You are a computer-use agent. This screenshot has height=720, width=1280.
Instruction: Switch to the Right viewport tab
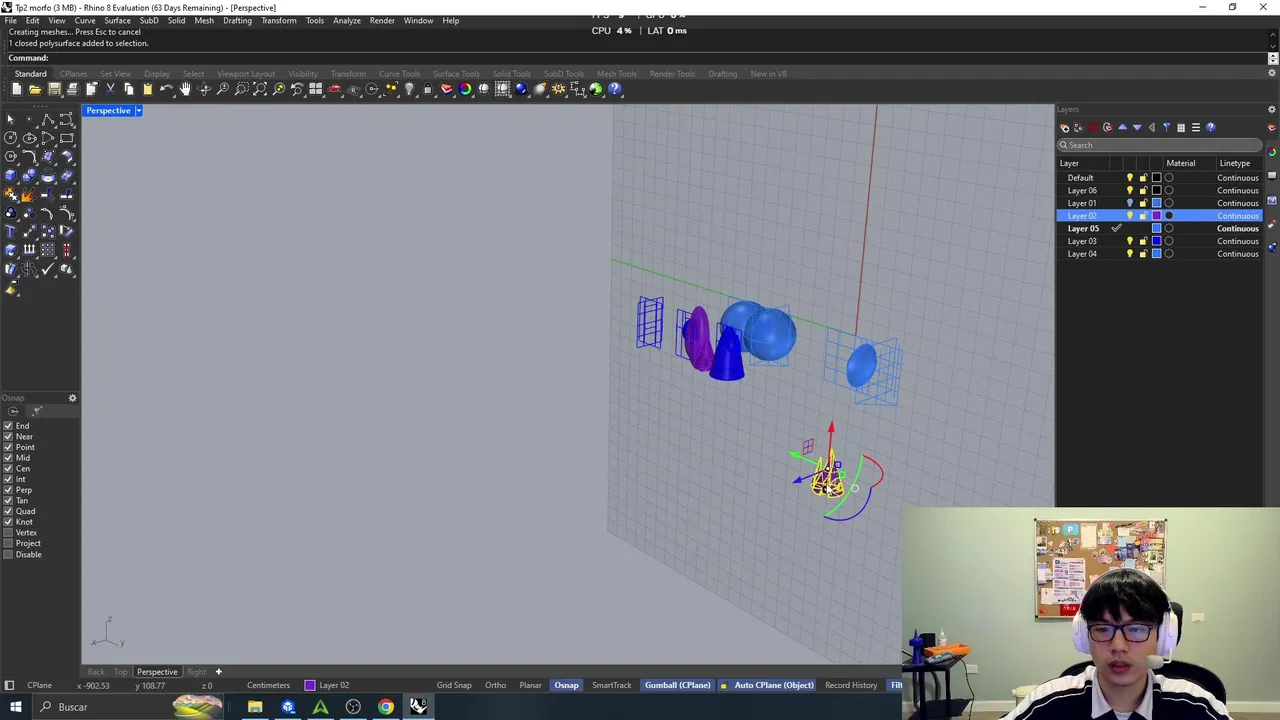(196, 672)
